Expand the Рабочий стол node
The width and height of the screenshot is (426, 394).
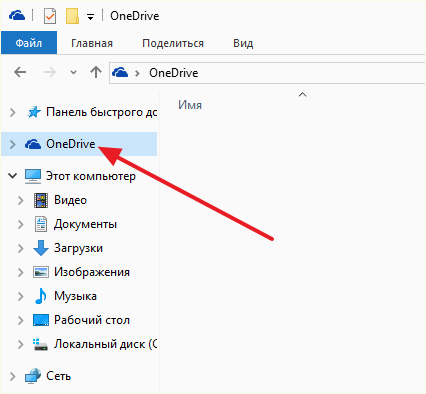click(21, 320)
